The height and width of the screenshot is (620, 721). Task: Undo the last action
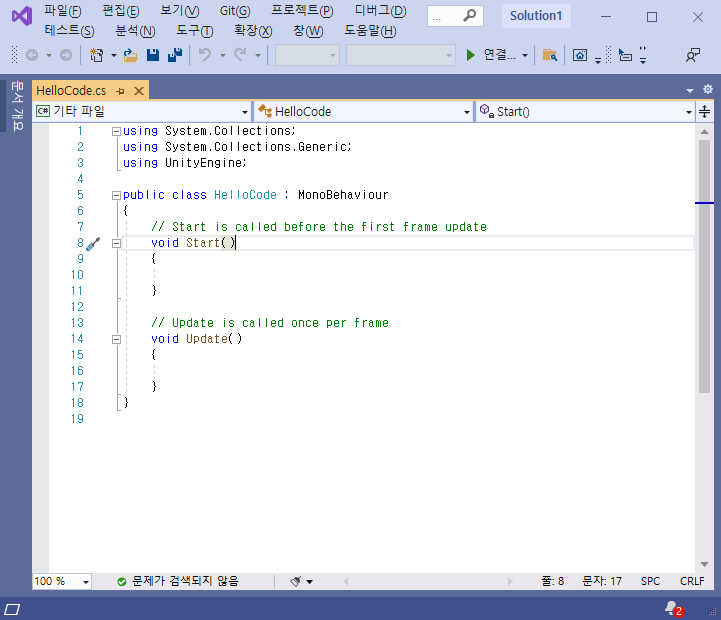(x=205, y=55)
